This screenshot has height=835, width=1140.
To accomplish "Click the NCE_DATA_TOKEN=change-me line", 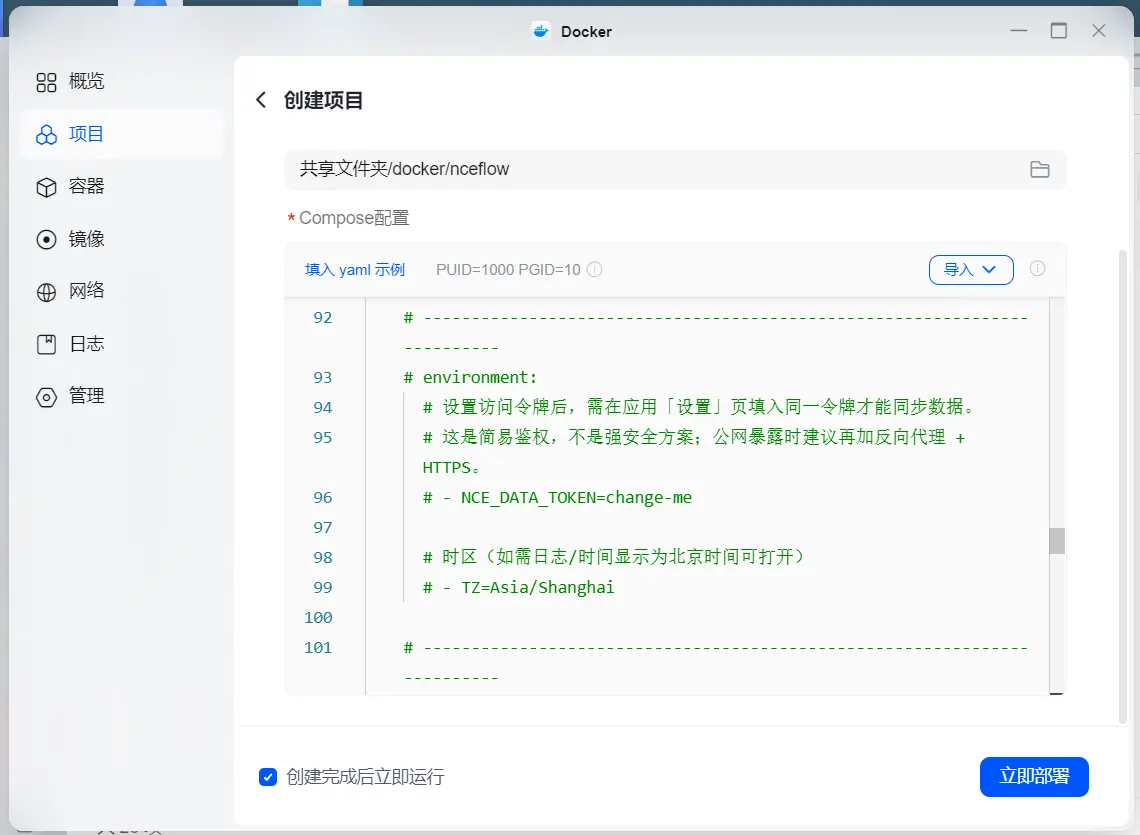I will 557,498.
